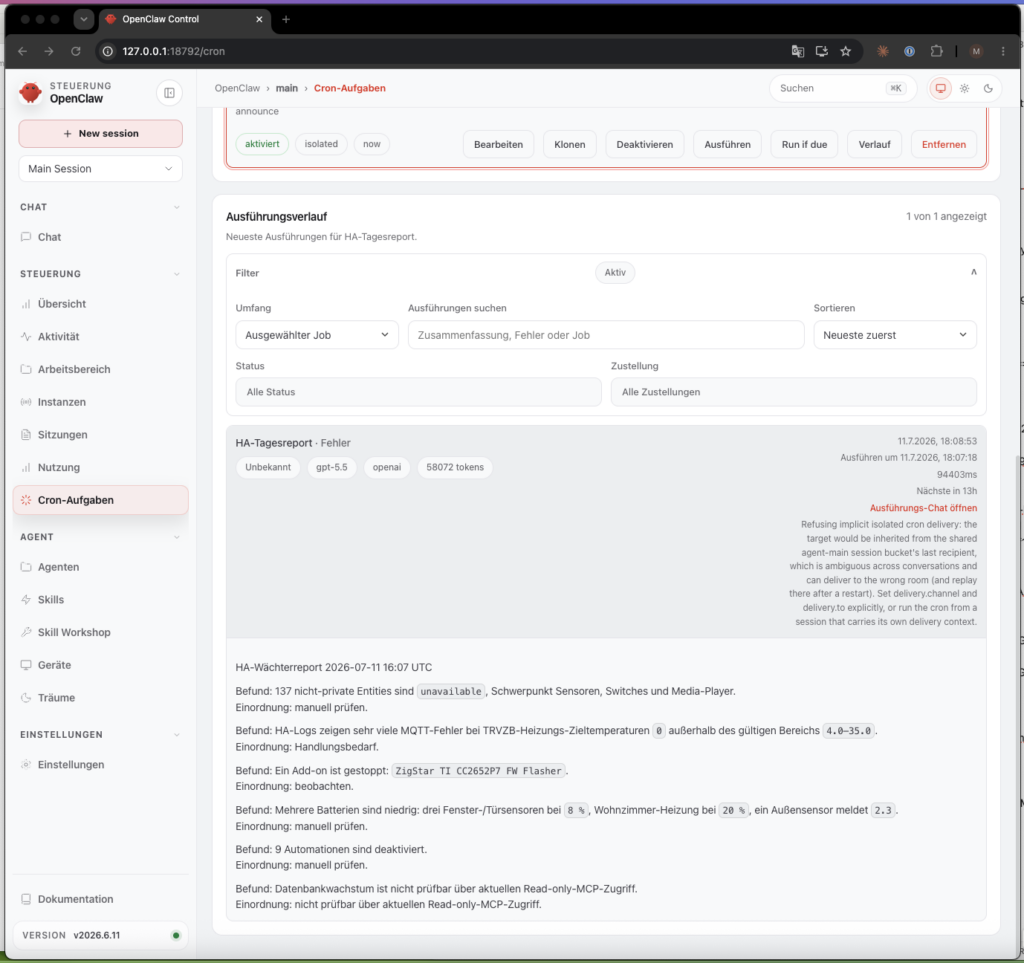Click the browser back arrow
The height and width of the screenshot is (963, 1024).
(22, 51)
